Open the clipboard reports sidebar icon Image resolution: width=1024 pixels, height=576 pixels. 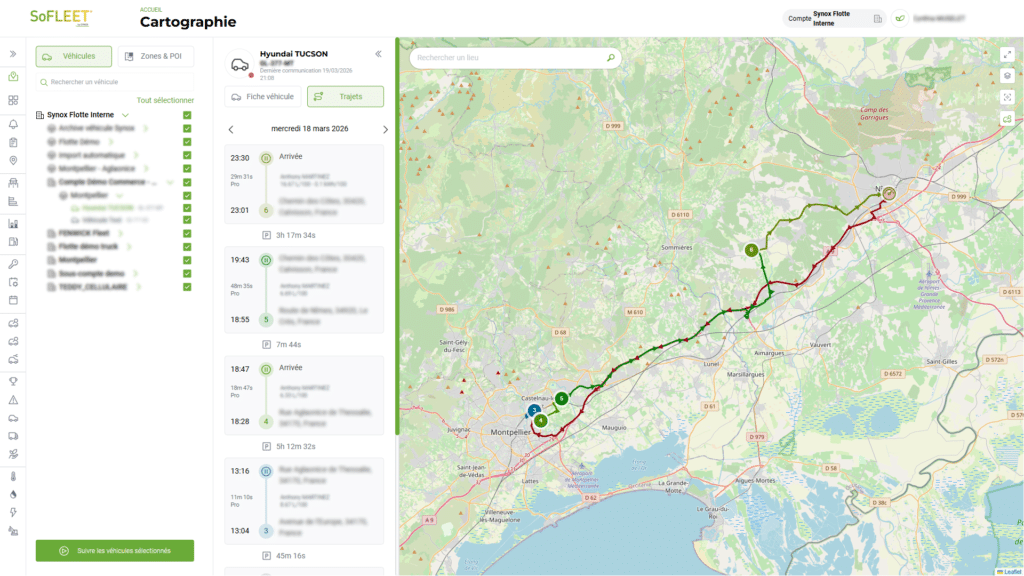13,142
